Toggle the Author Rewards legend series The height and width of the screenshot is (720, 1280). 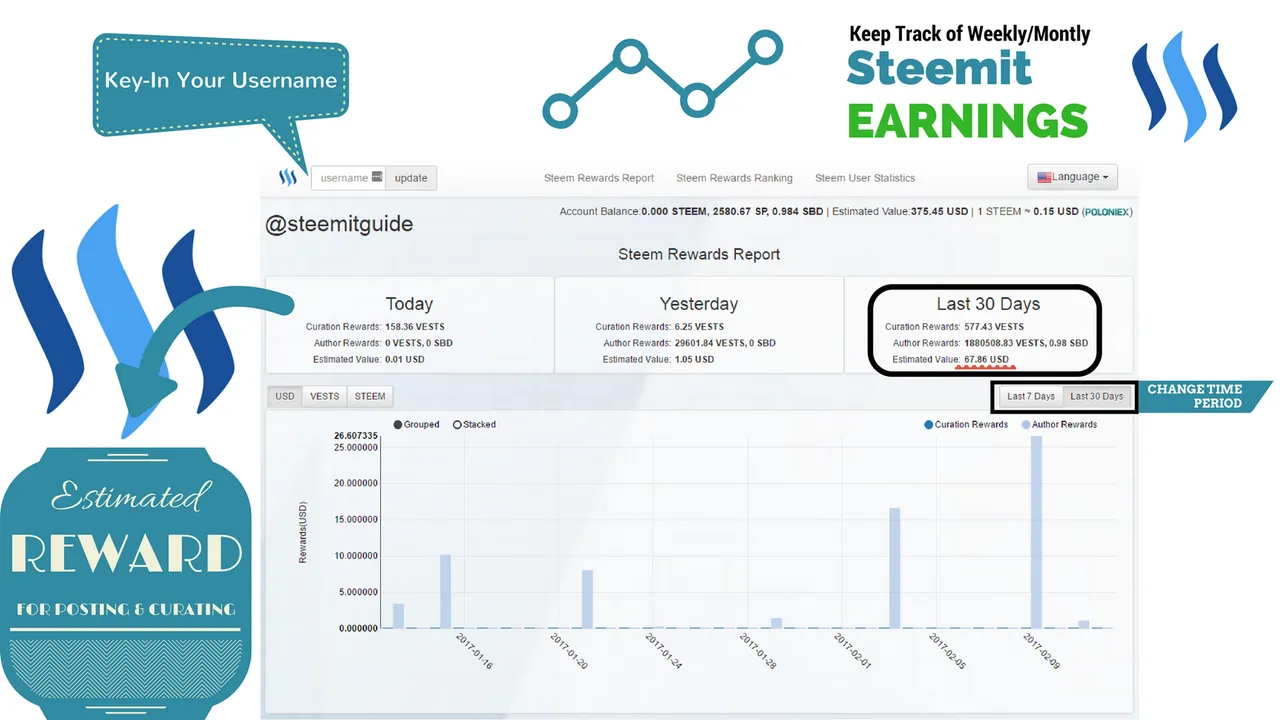point(1059,425)
